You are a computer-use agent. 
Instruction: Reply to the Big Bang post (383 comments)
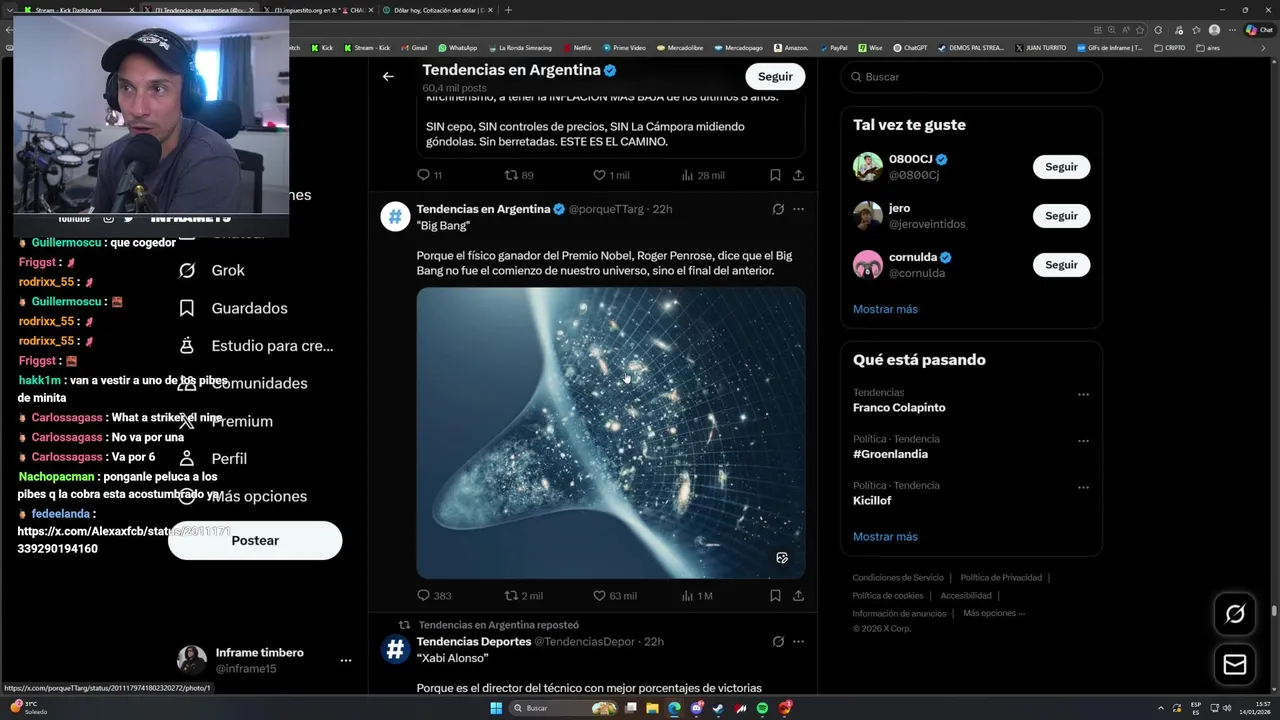point(434,595)
